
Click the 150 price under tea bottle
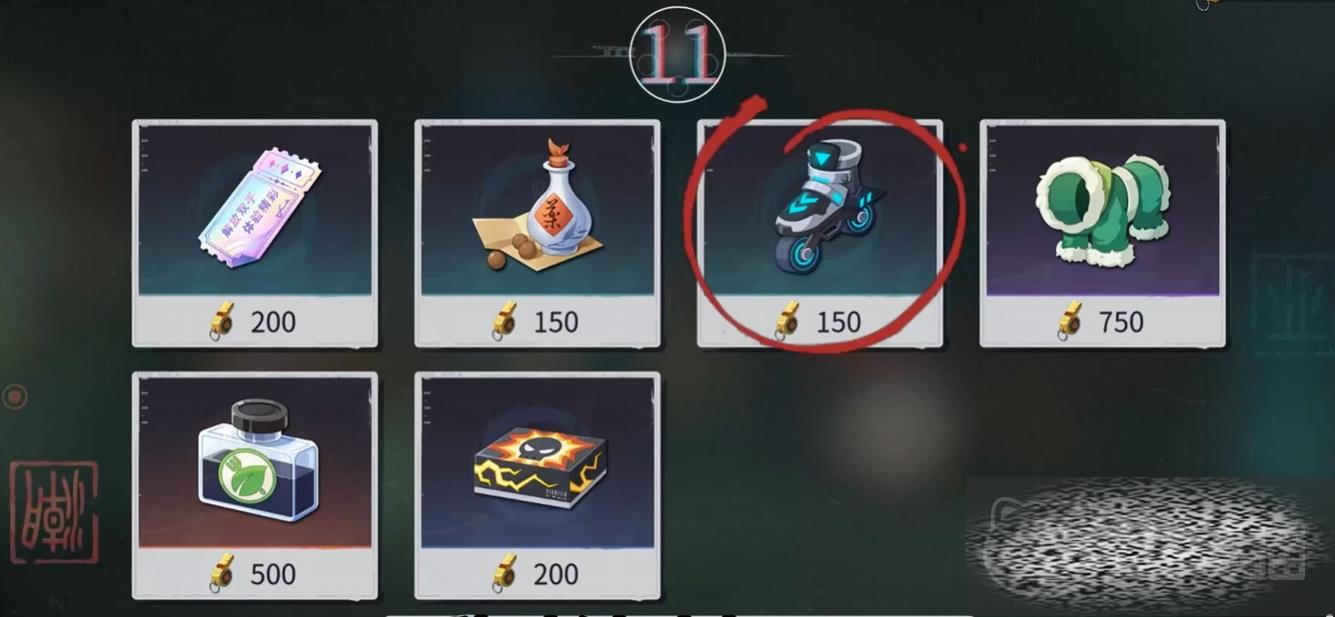tap(556, 322)
